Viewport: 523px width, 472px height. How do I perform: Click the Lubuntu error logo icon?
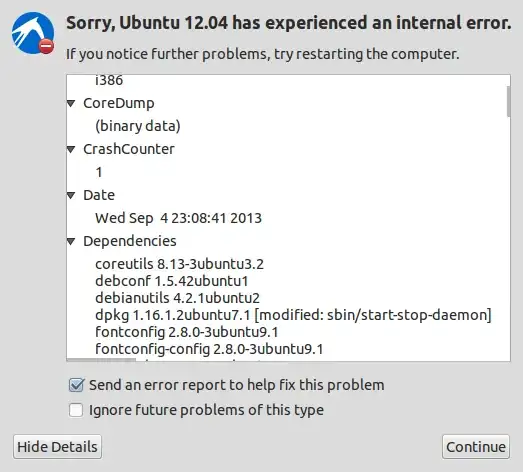33,33
